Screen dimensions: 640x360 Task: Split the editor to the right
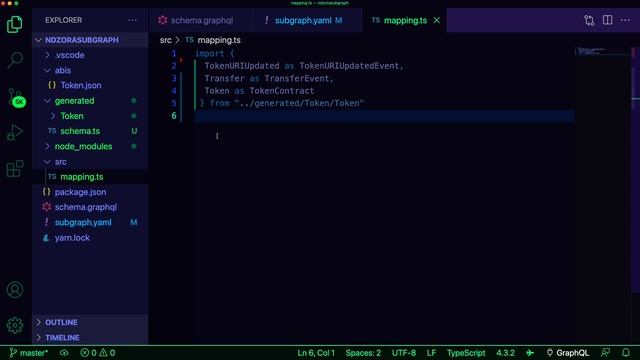point(607,20)
